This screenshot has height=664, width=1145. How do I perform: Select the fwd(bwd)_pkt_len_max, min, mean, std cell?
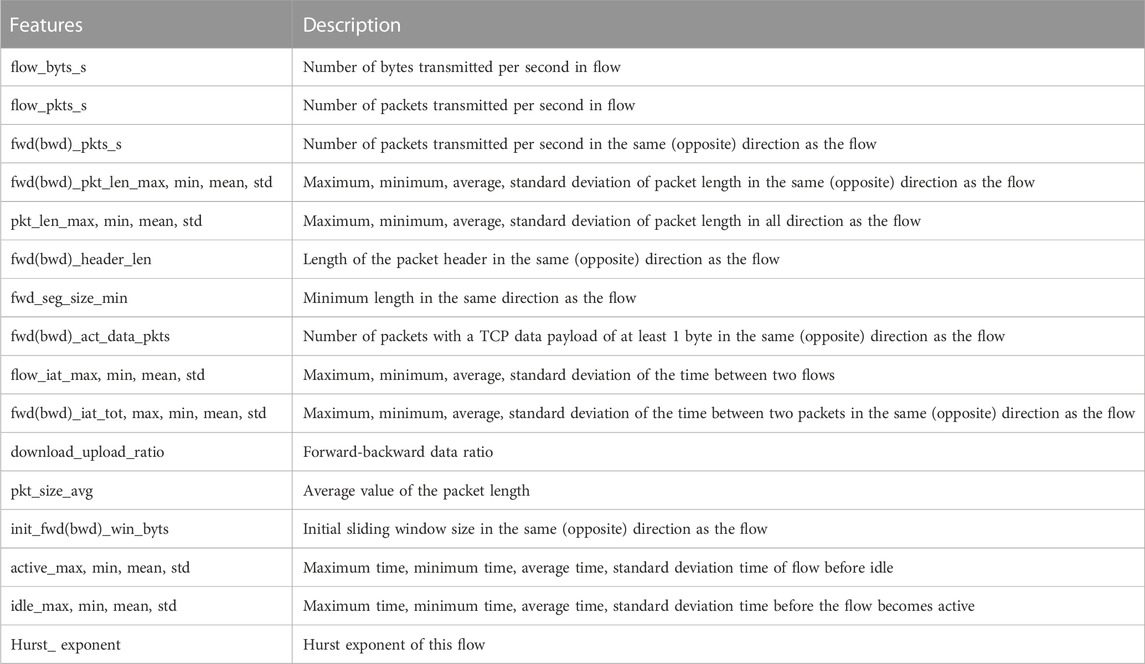(146, 183)
